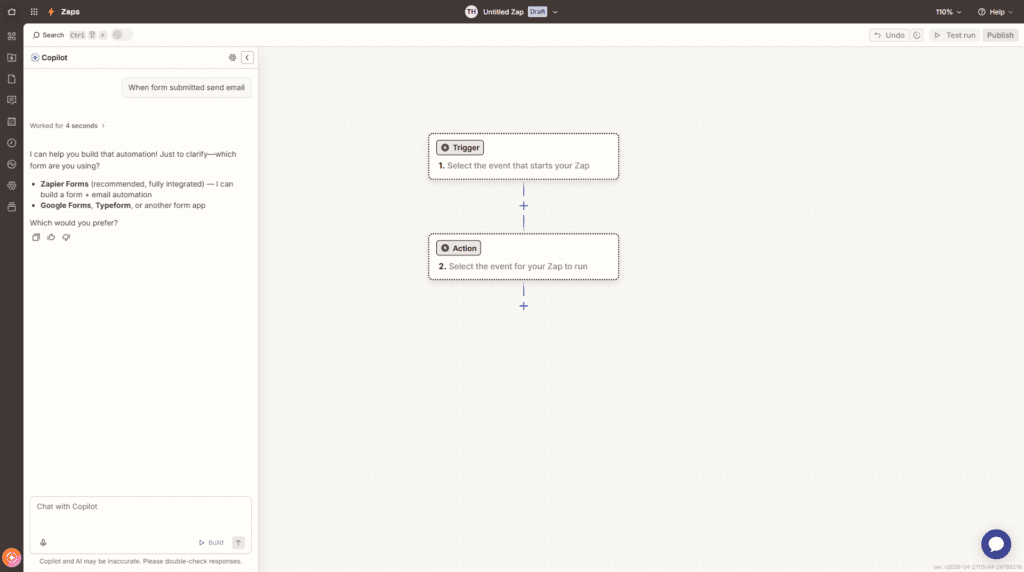Open version history clock next to Undo
Viewport: 1024px width, 572px height.
pos(916,35)
